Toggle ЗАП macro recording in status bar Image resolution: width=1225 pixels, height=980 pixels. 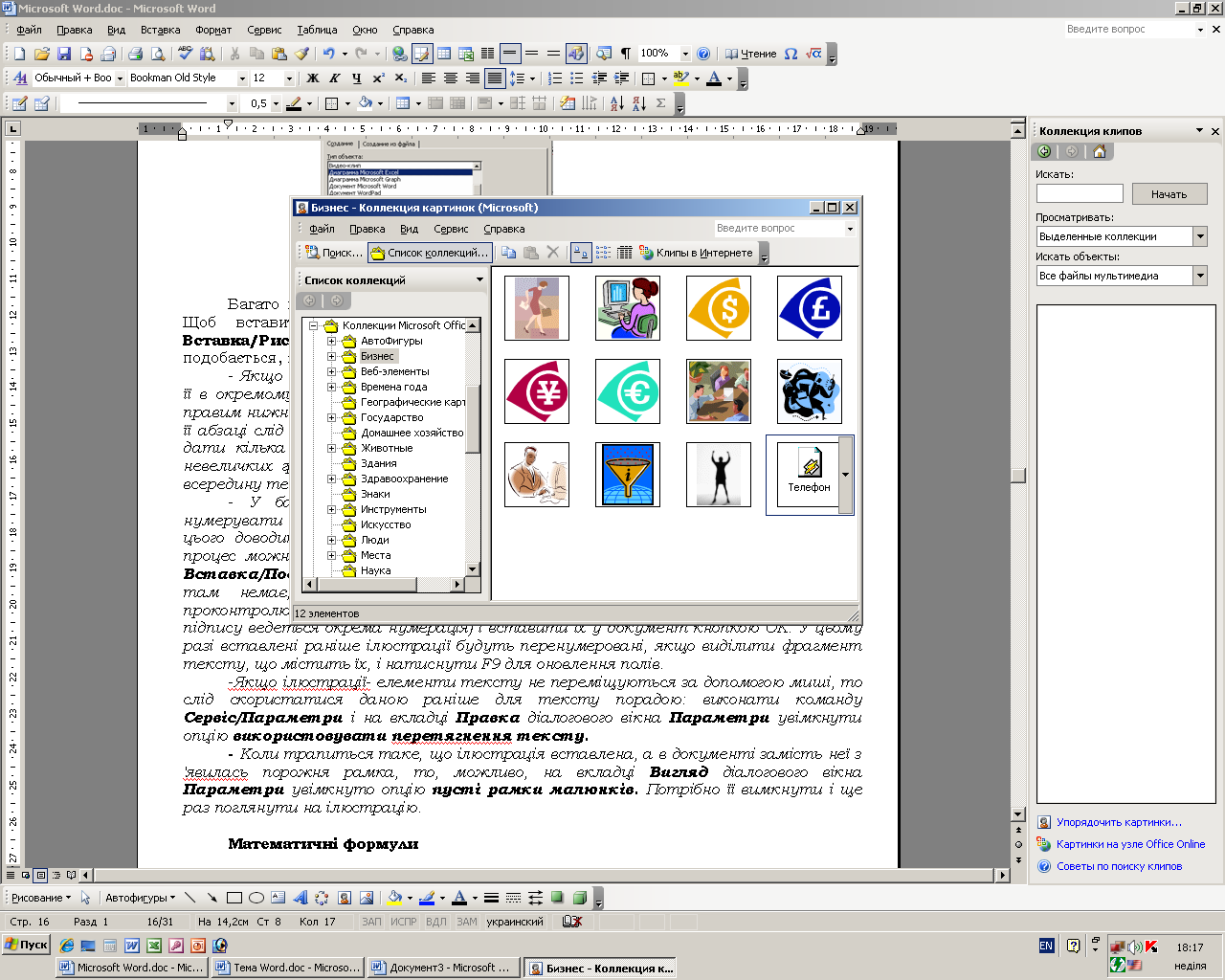[x=371, y=922]
